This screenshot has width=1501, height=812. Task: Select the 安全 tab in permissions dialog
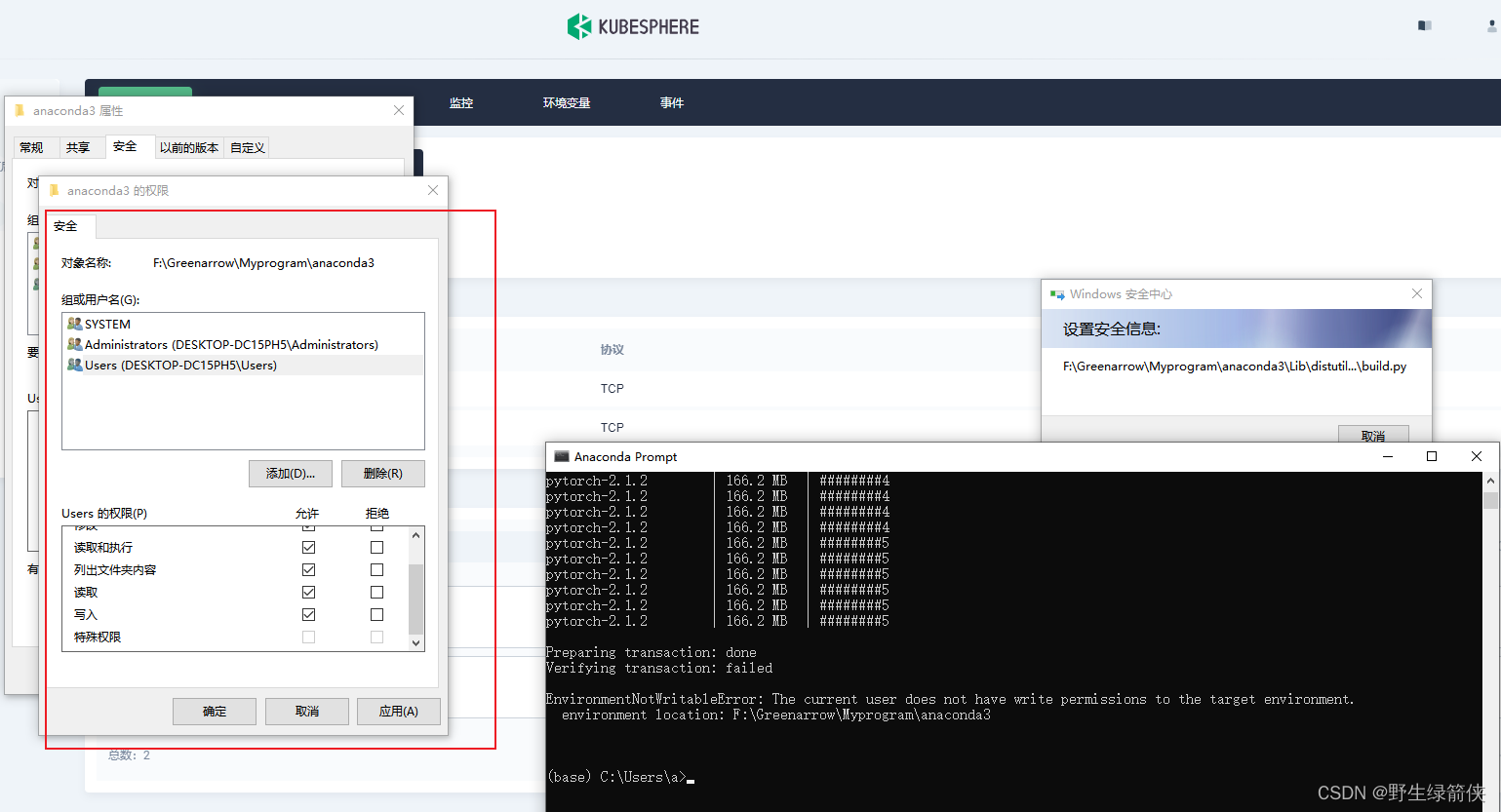70,226
